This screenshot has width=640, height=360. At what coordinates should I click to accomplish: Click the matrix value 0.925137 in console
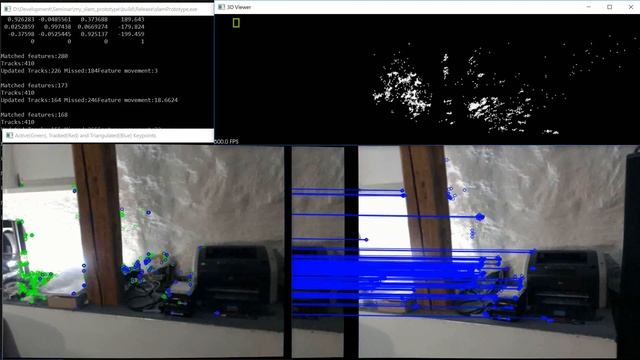[x=94, y=34]
